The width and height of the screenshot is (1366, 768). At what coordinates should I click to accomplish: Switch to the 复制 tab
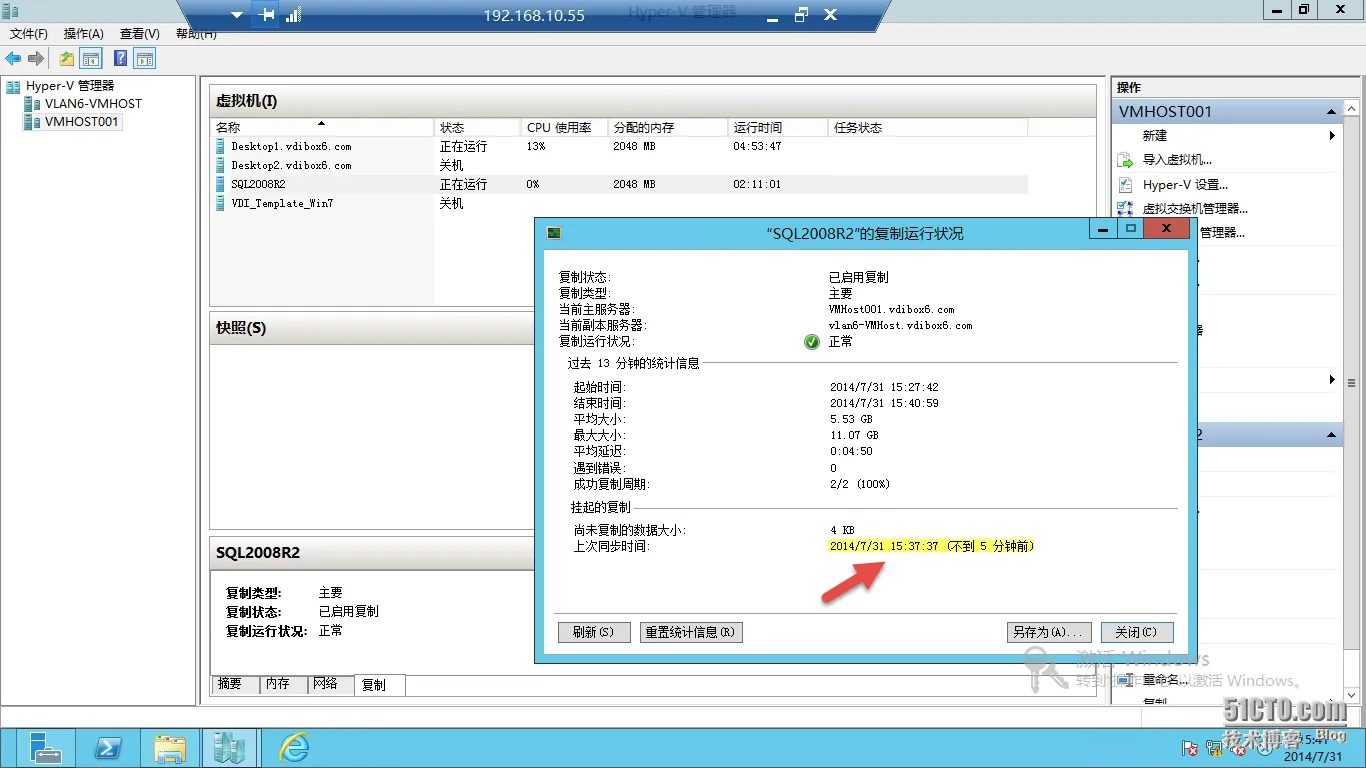380,685
